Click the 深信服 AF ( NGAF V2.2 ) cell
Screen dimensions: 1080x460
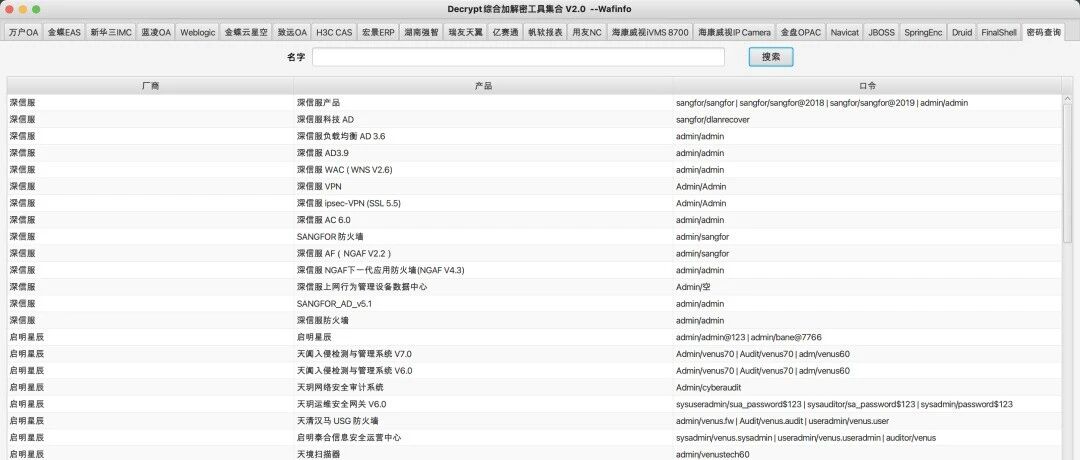484,253
